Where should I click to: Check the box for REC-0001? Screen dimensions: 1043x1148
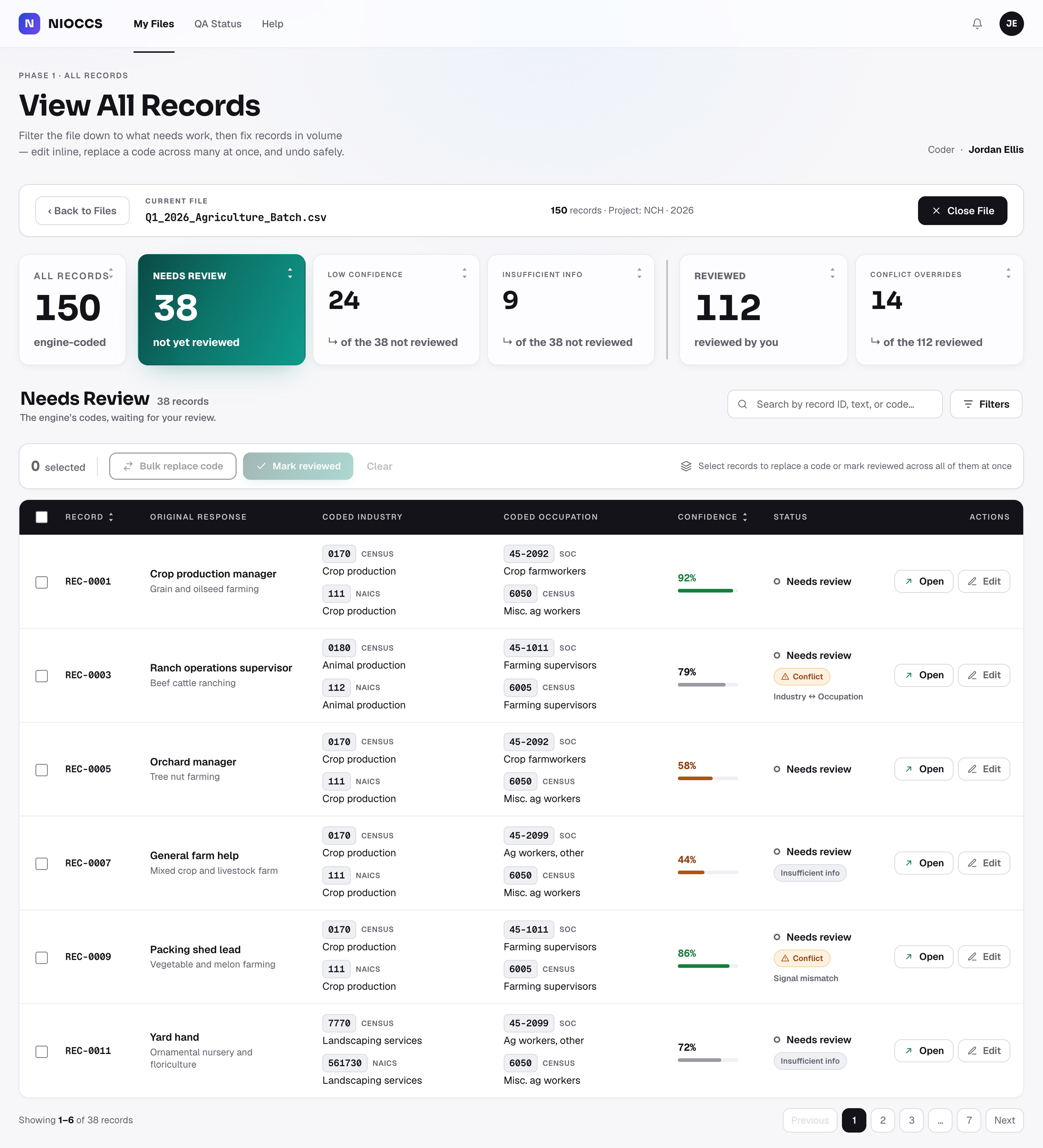(x=42, y=582)
